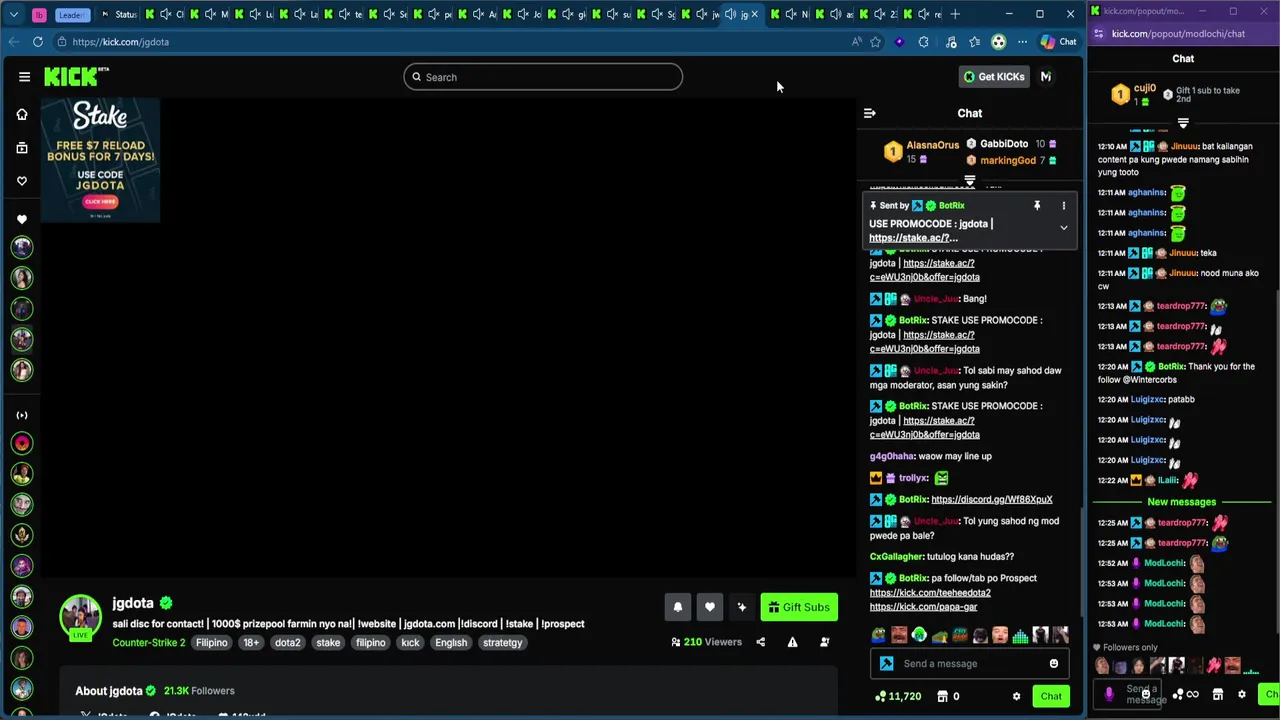The image size is (1280, 720).
Task: Expand the pinned BotRix message chevron
Action: [x=1064, y=228]
